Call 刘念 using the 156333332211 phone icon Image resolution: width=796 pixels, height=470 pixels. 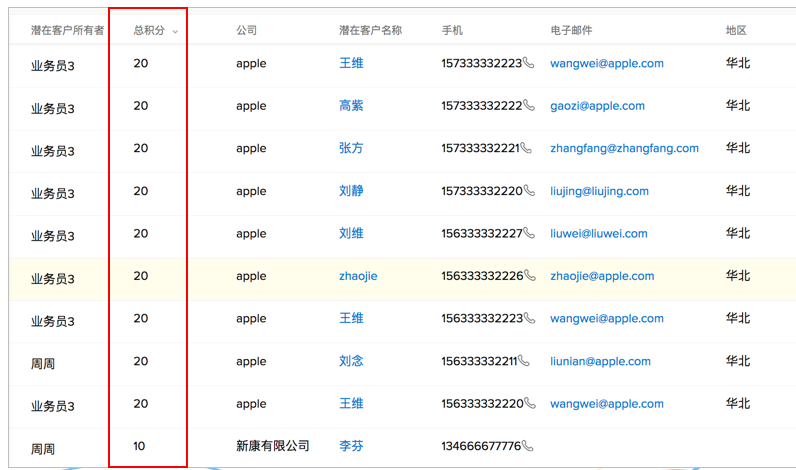[x=523, y=361]
